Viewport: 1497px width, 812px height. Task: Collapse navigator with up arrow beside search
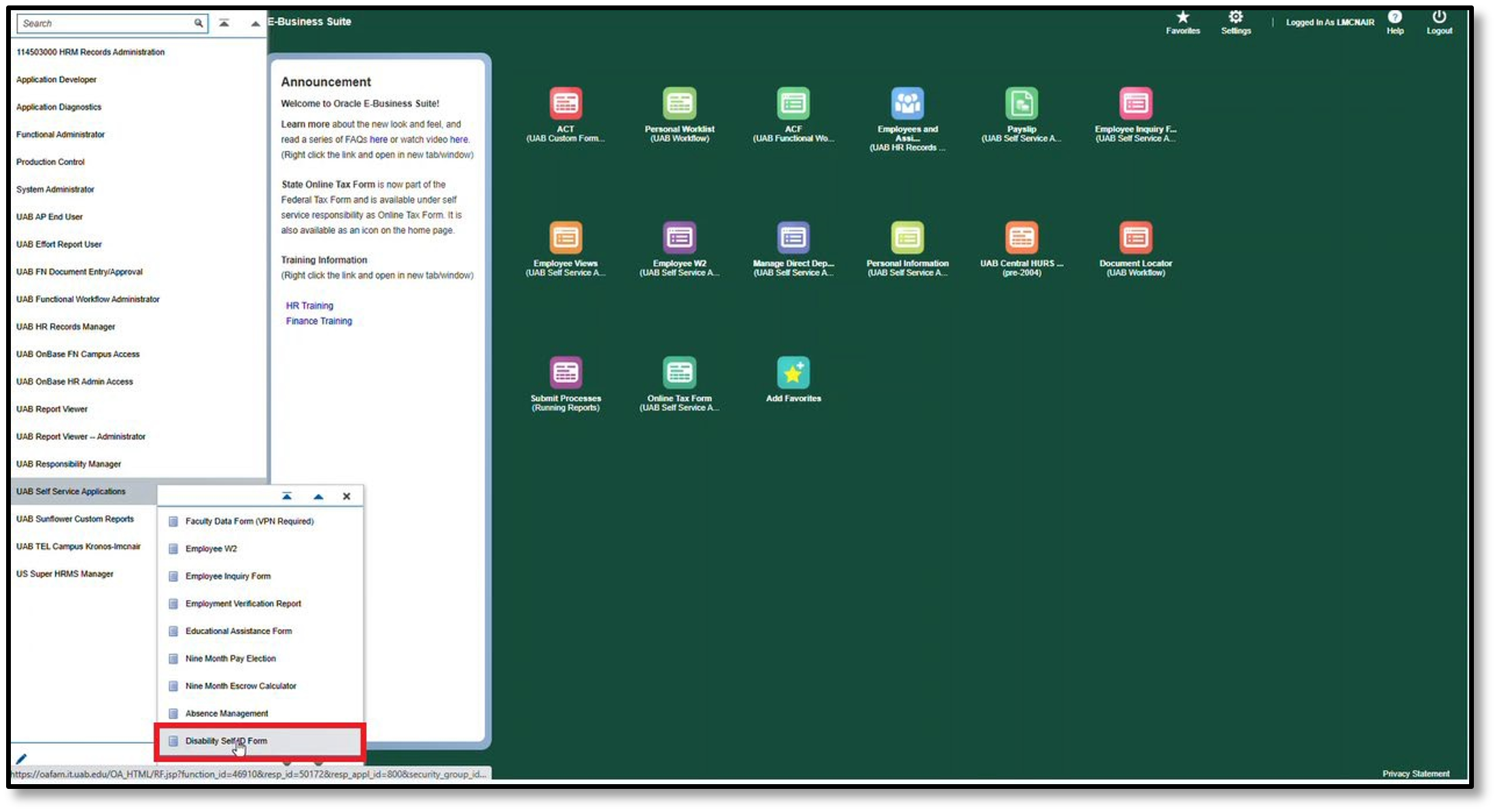point(255,24)
